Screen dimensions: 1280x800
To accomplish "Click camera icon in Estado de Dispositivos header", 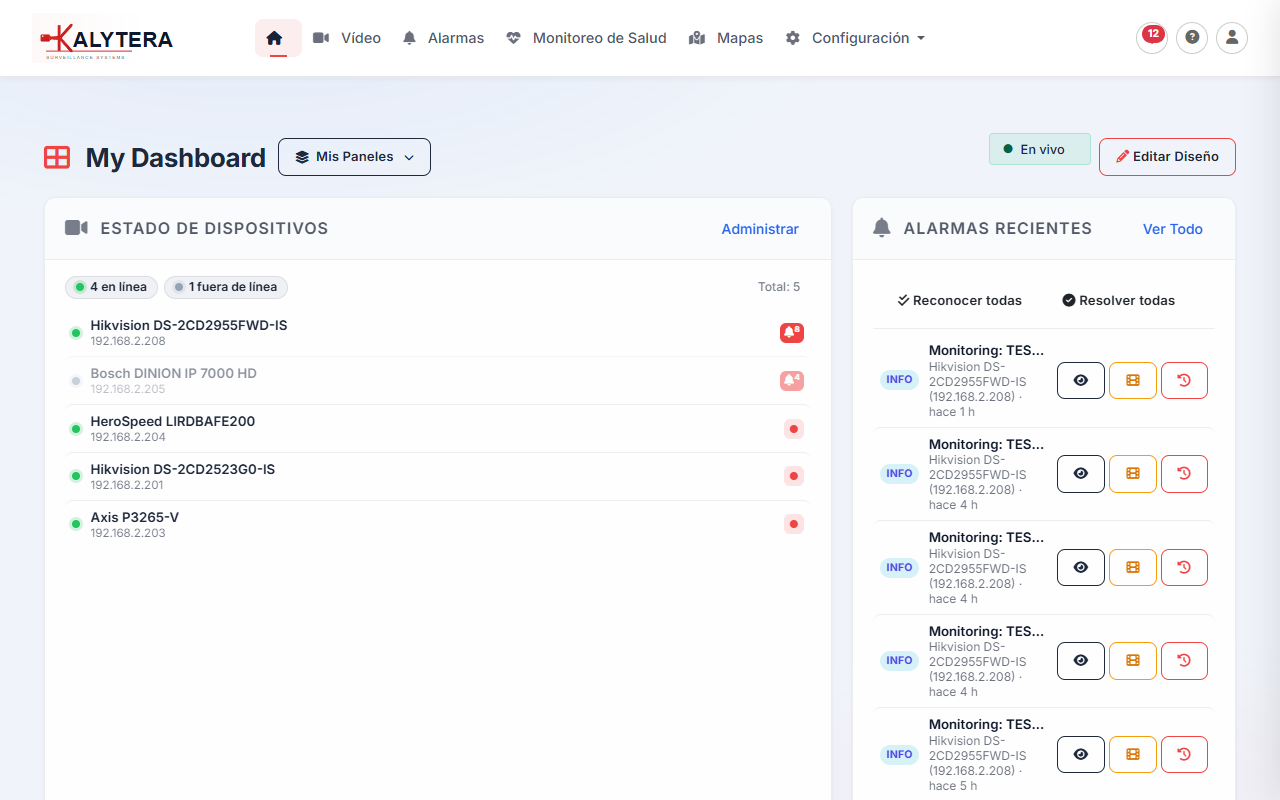I will tap(77, 228).
